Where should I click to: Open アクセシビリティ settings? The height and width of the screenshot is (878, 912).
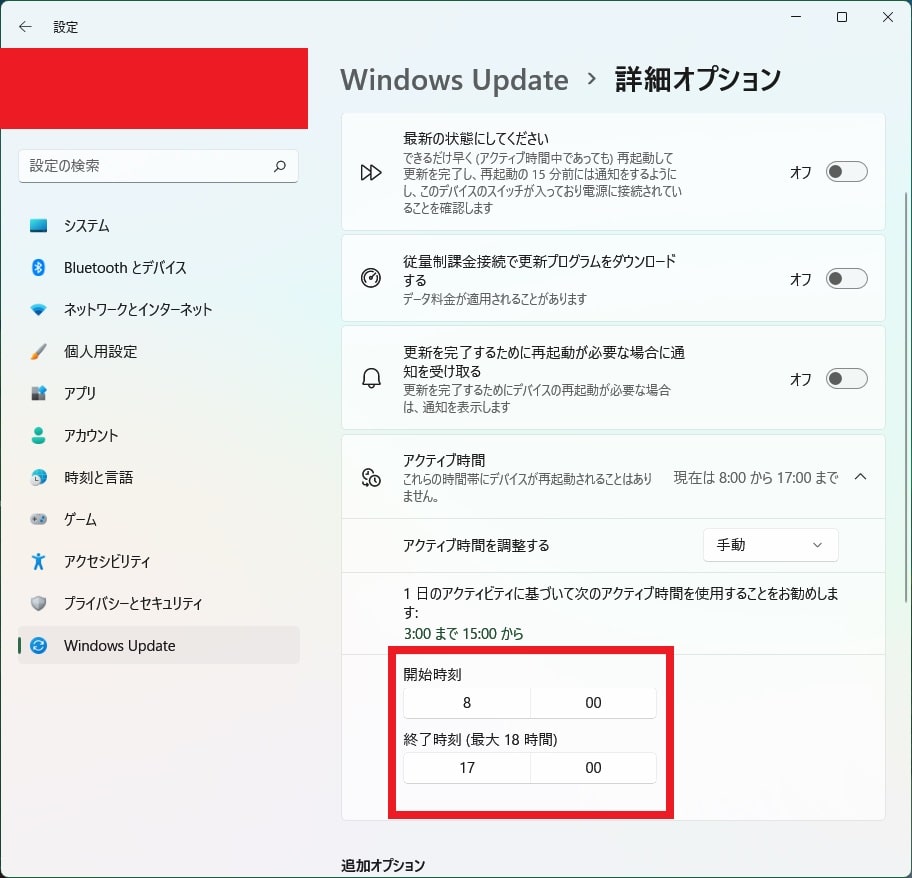(x=159, y=561)
